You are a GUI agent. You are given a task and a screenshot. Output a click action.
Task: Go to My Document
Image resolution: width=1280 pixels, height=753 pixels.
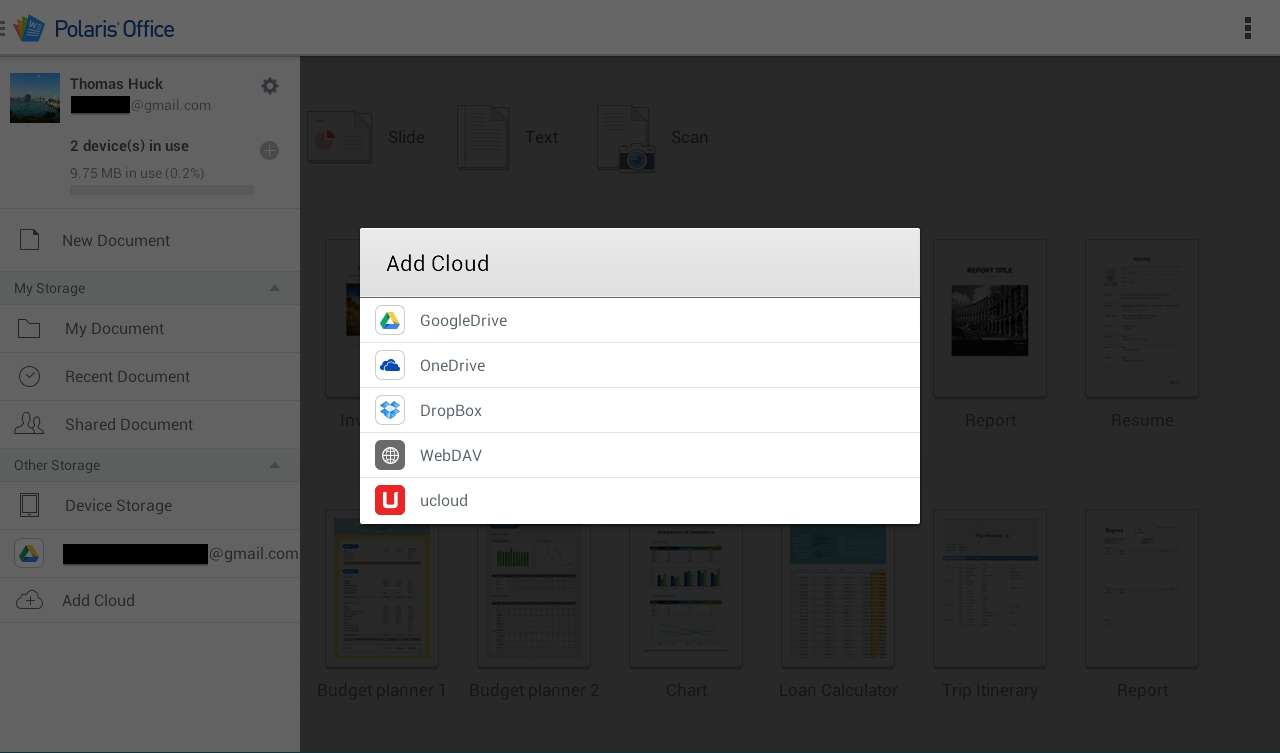pyautogui.click(x=150, y=329)
